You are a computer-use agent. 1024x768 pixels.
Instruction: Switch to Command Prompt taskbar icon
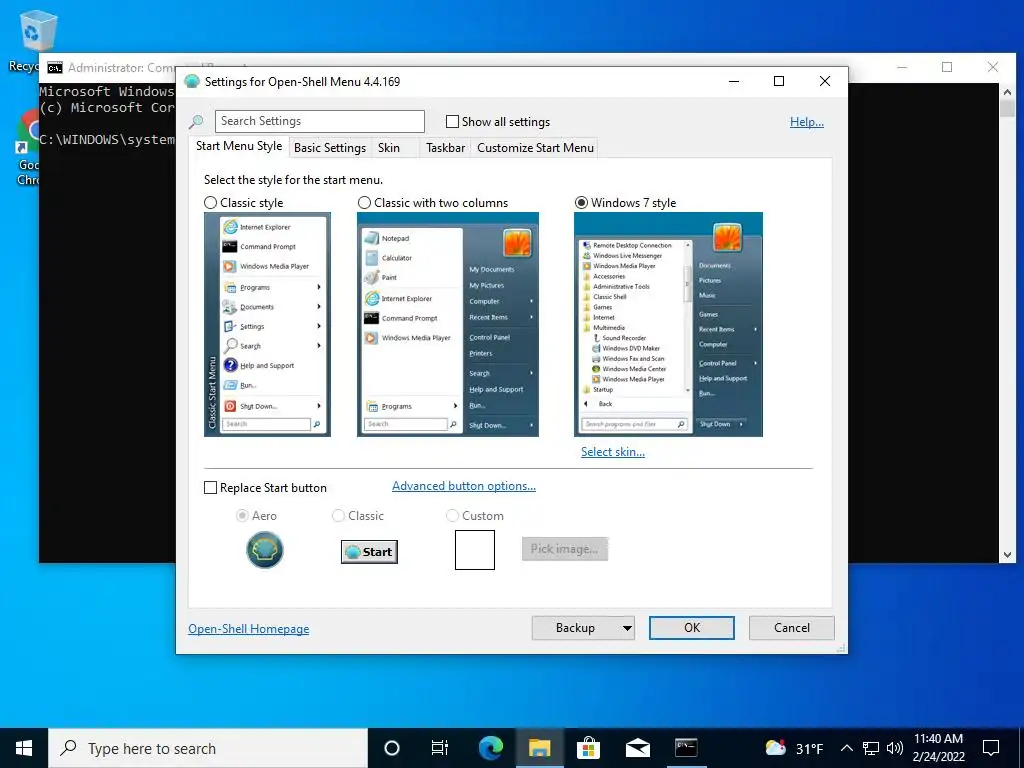point(686,748)
